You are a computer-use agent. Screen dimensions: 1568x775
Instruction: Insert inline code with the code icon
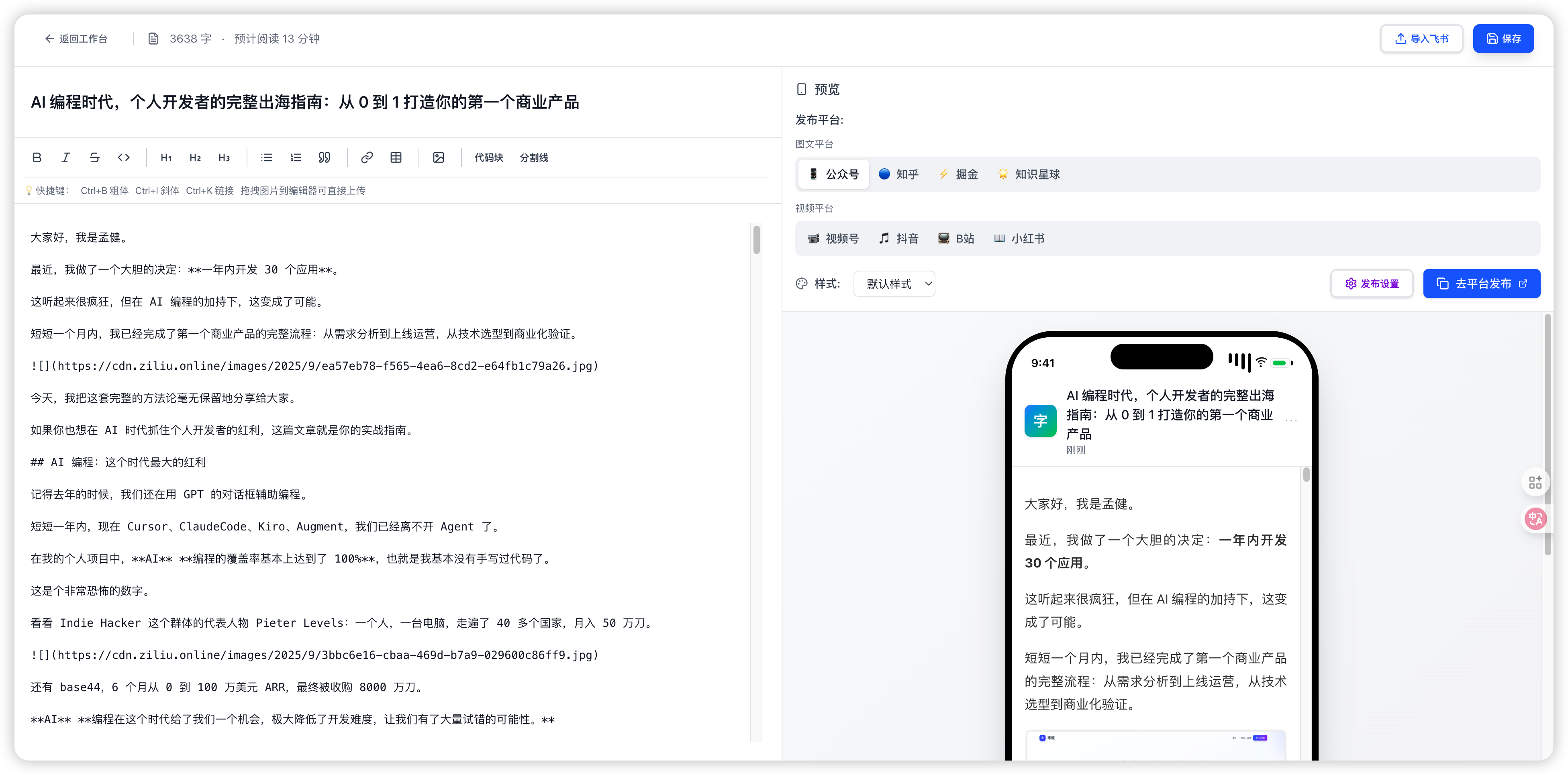pos(124,157)
